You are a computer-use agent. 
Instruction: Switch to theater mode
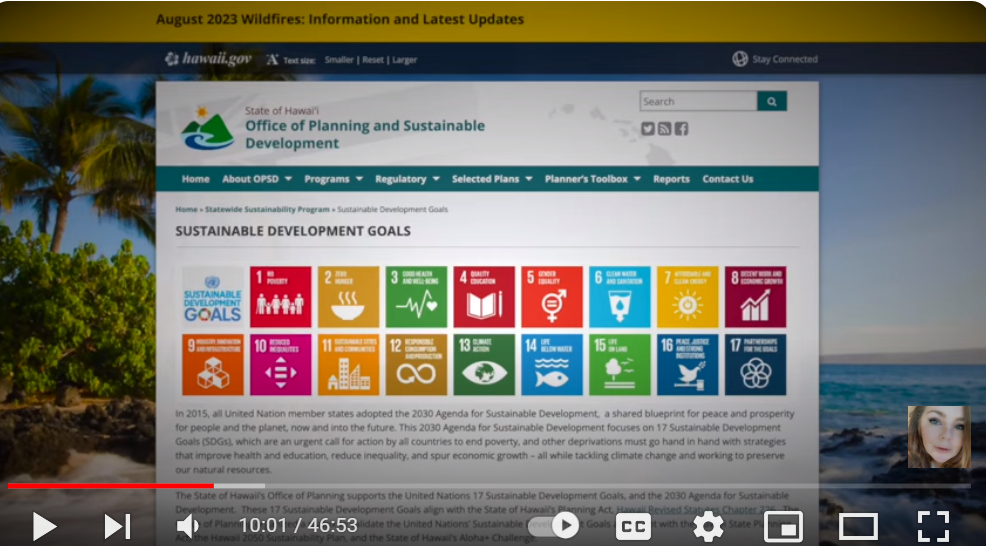858,526
